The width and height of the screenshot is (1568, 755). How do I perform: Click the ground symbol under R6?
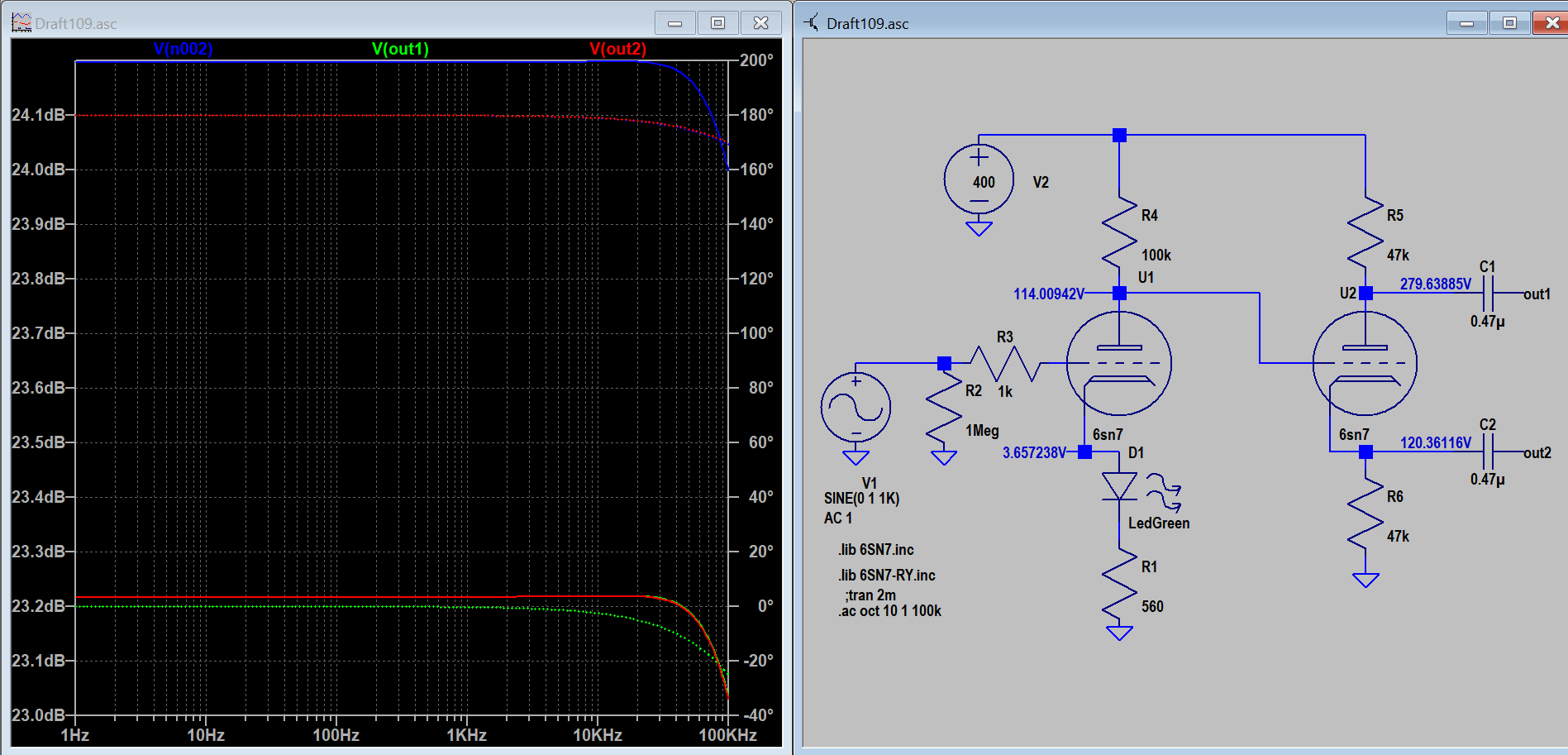click(1365, 580)
